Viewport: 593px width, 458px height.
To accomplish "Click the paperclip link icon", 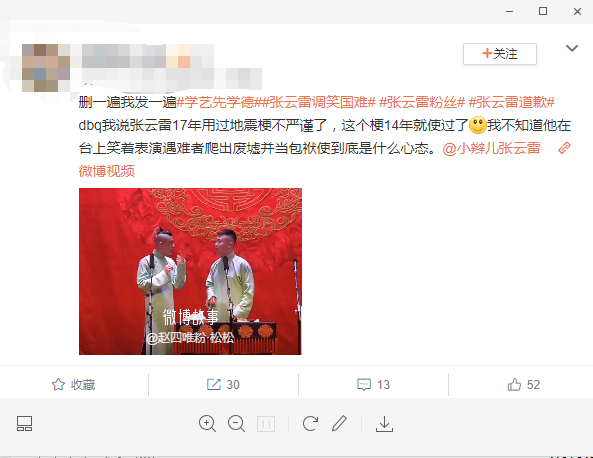I will click(x=564, y=148).
